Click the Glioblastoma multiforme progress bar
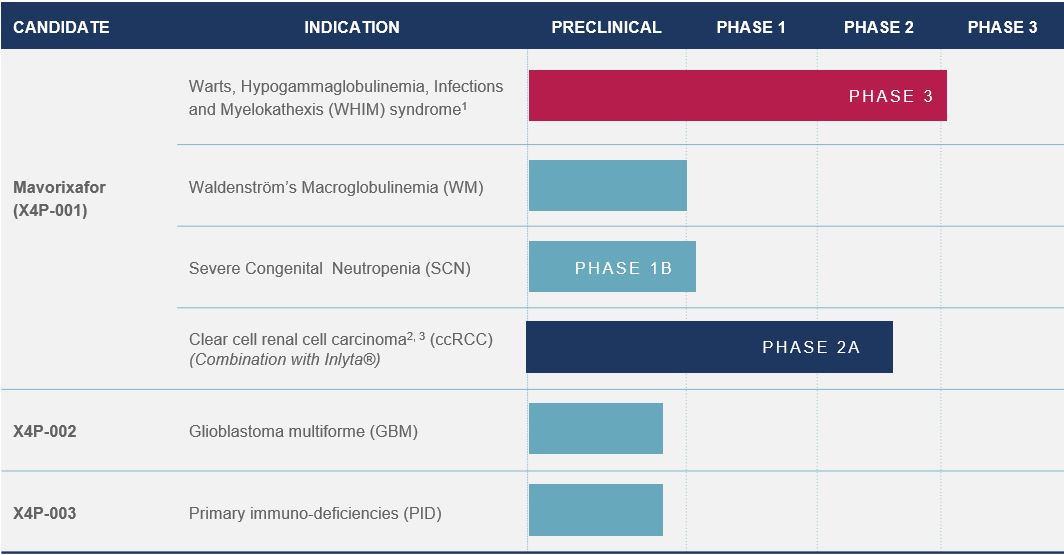The width and height of the screenshot is (1064, 555). (x=595, y=428)
